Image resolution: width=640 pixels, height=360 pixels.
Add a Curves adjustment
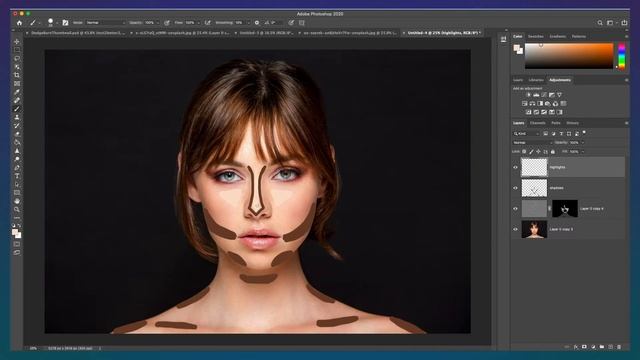pos(544,95)
